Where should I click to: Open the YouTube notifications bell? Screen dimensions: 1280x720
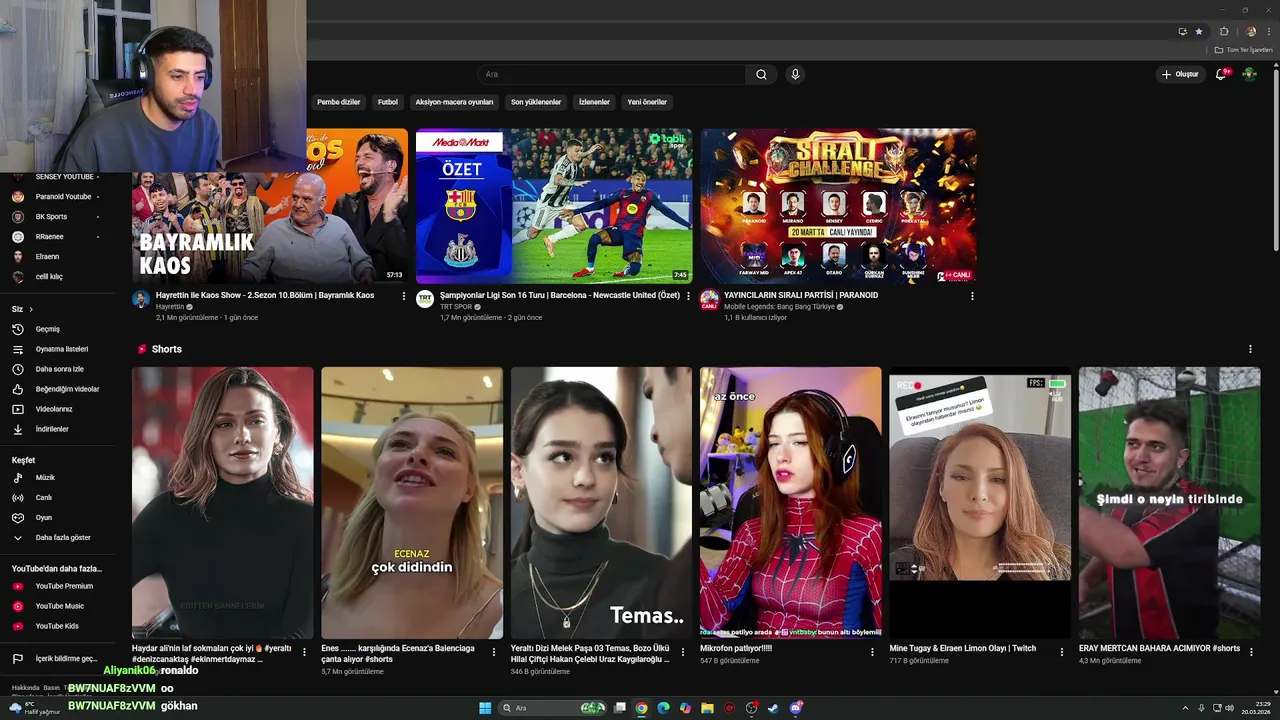(x=1221, y=74)
